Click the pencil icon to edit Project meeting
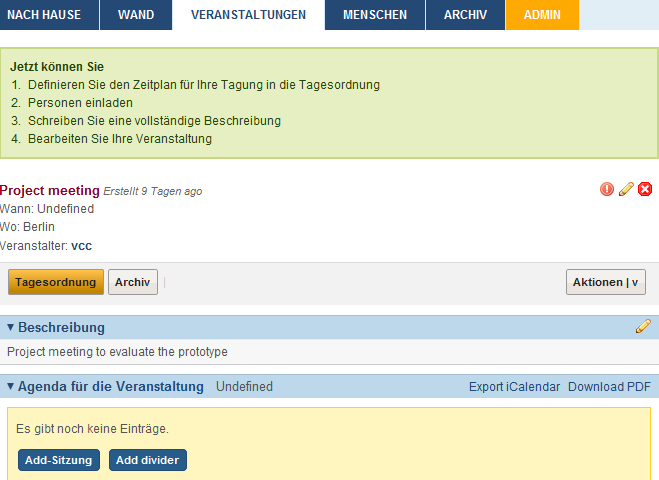Viewport: 659px width, 480px height. [626, 189]
